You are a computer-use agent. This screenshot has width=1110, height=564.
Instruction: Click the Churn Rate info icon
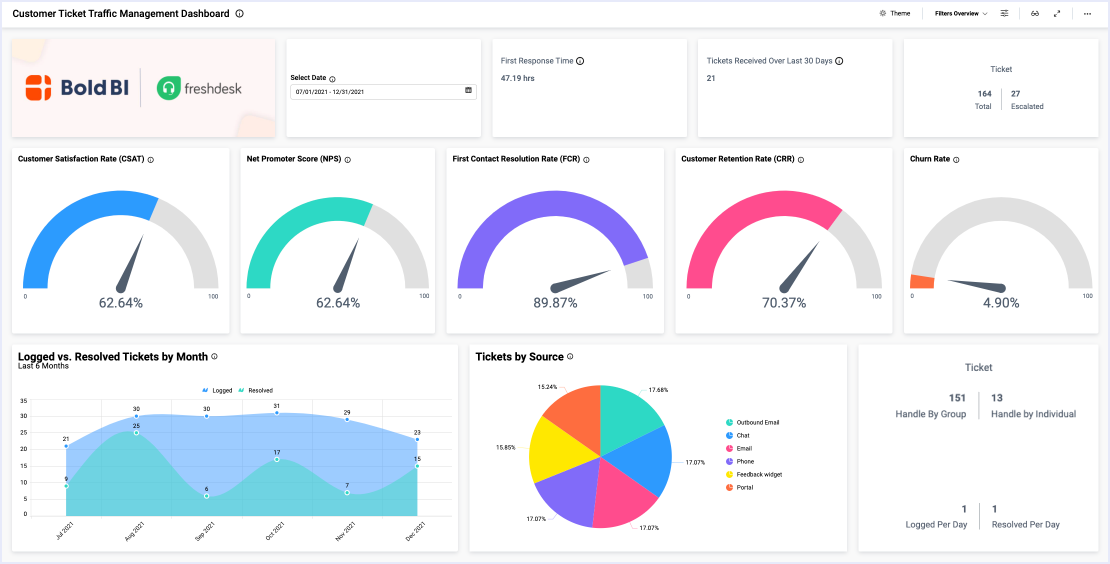tap(956, 160)
